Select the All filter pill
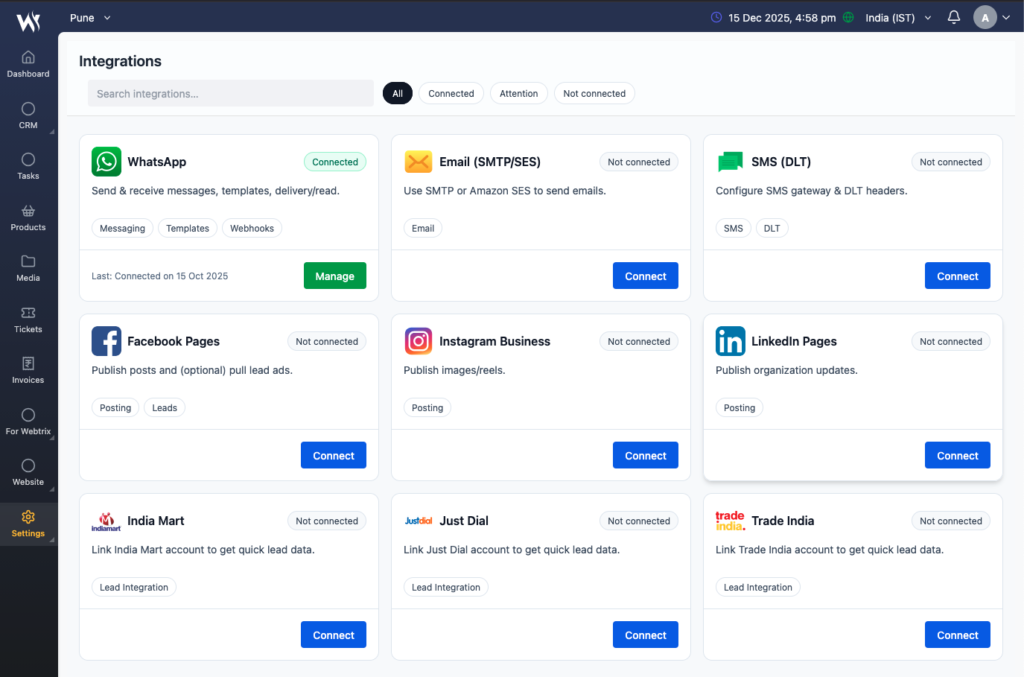 (x=397, y=93)
